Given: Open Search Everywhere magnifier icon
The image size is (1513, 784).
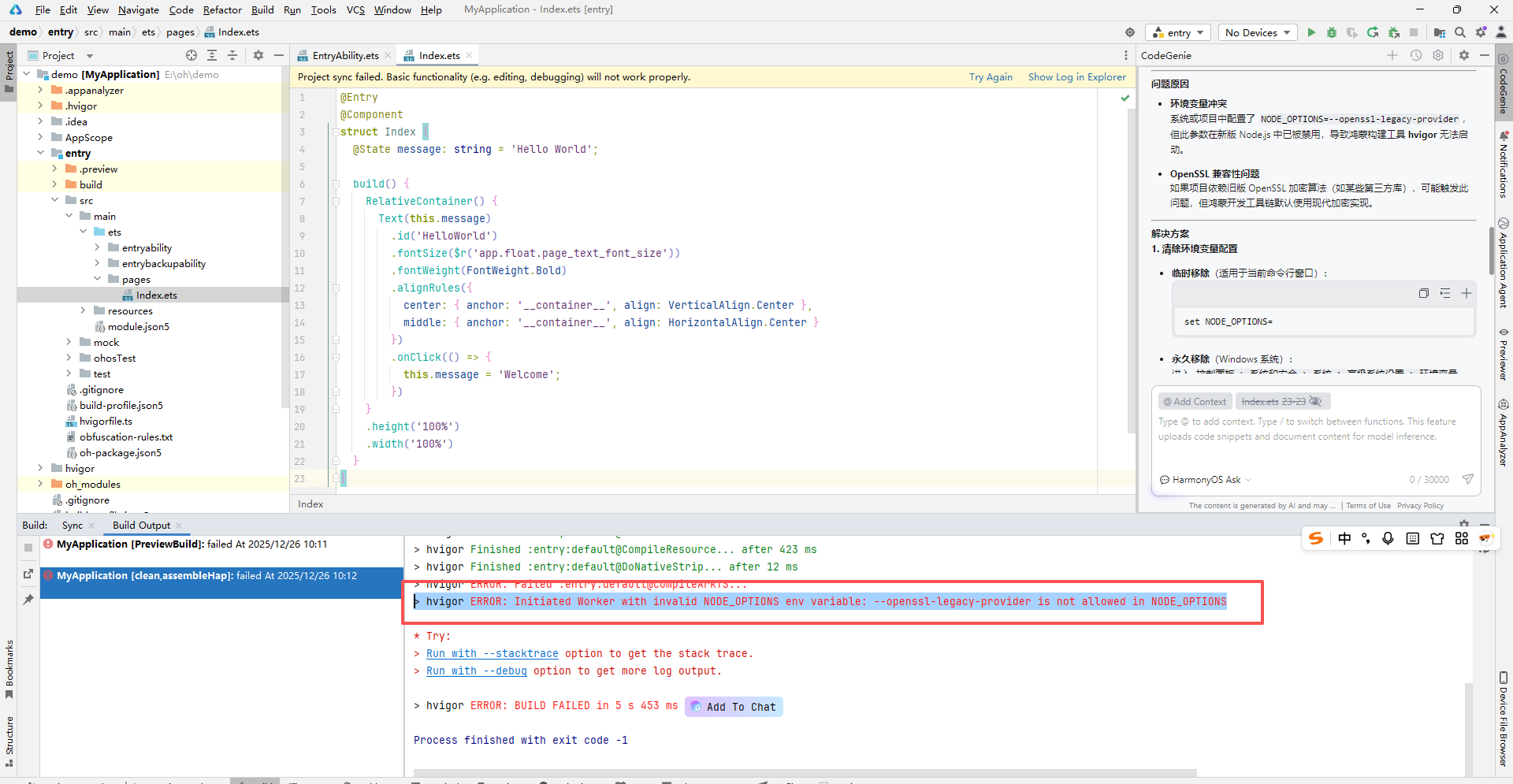Looking at the screenshot, I should 1460,32.
